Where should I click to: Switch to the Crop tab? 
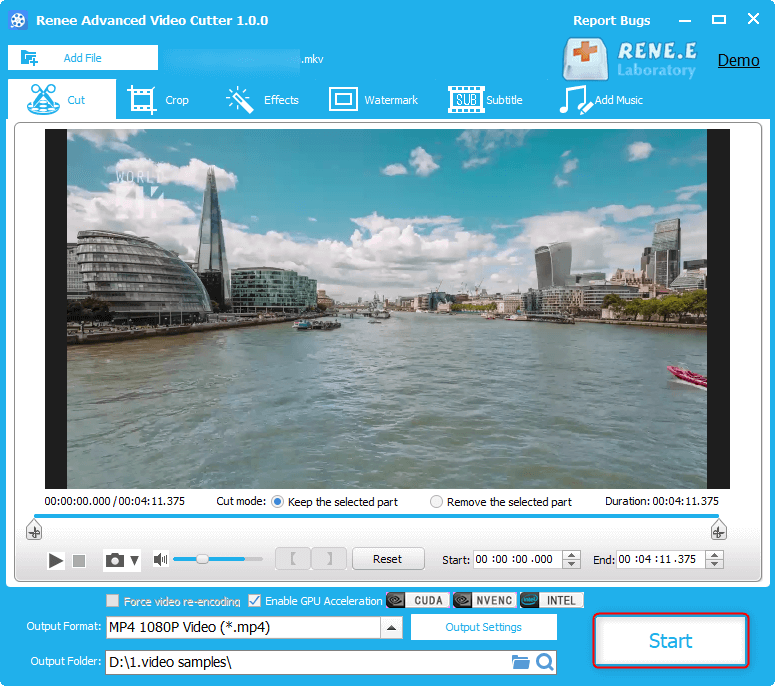[158, 100]
